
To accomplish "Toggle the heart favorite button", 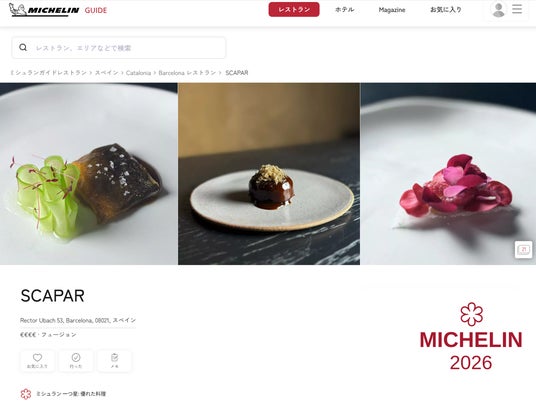I will 37,361.
